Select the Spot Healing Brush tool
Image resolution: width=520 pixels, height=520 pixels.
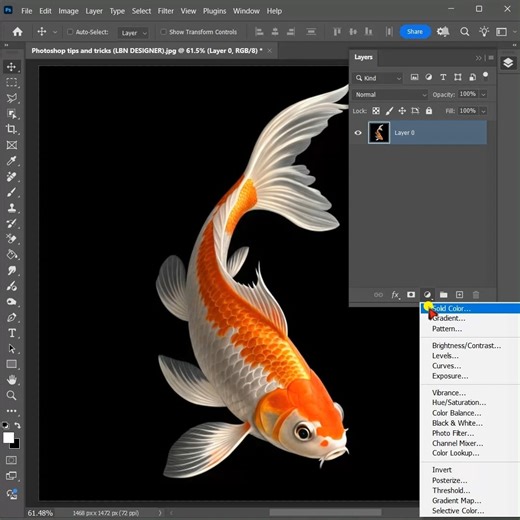pyautogui.click(x=12, y=177)
